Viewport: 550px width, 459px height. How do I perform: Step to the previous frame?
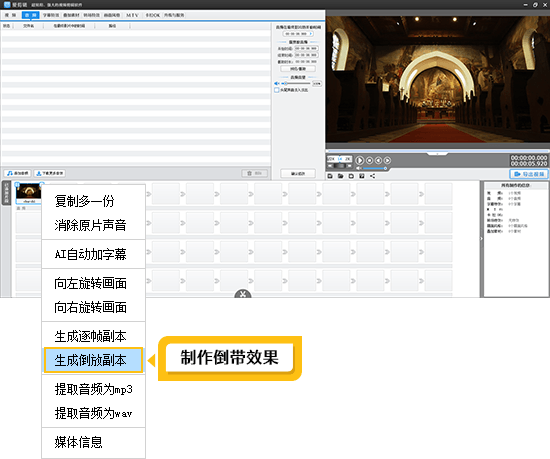pyautogui.click(x=378, y=160)
